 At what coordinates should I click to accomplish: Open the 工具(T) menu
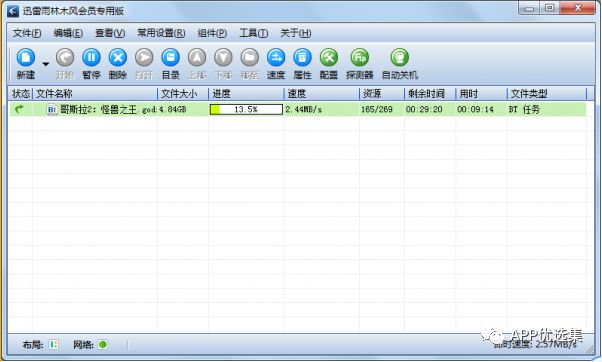[x=253, y=33]
